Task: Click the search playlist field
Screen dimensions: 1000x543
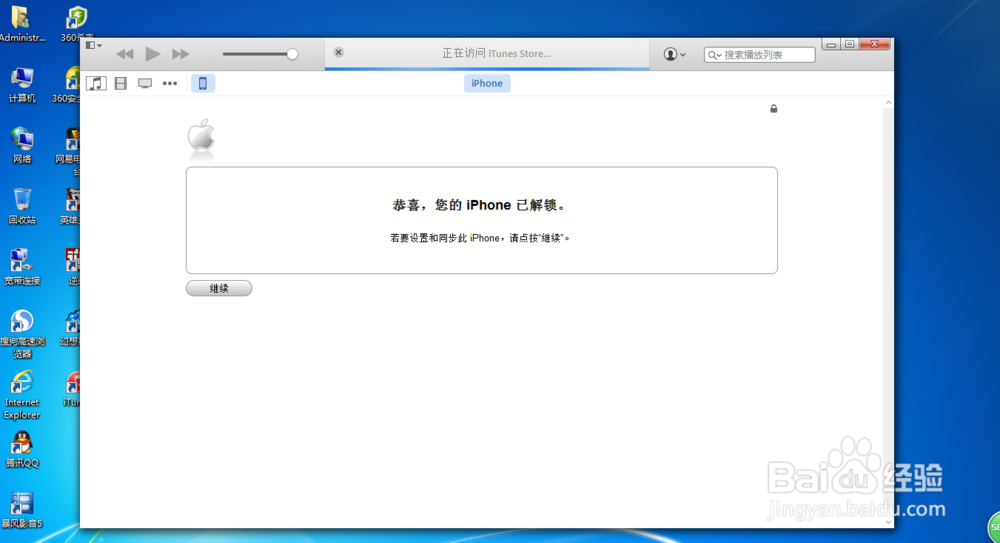Action: point(760,55)
